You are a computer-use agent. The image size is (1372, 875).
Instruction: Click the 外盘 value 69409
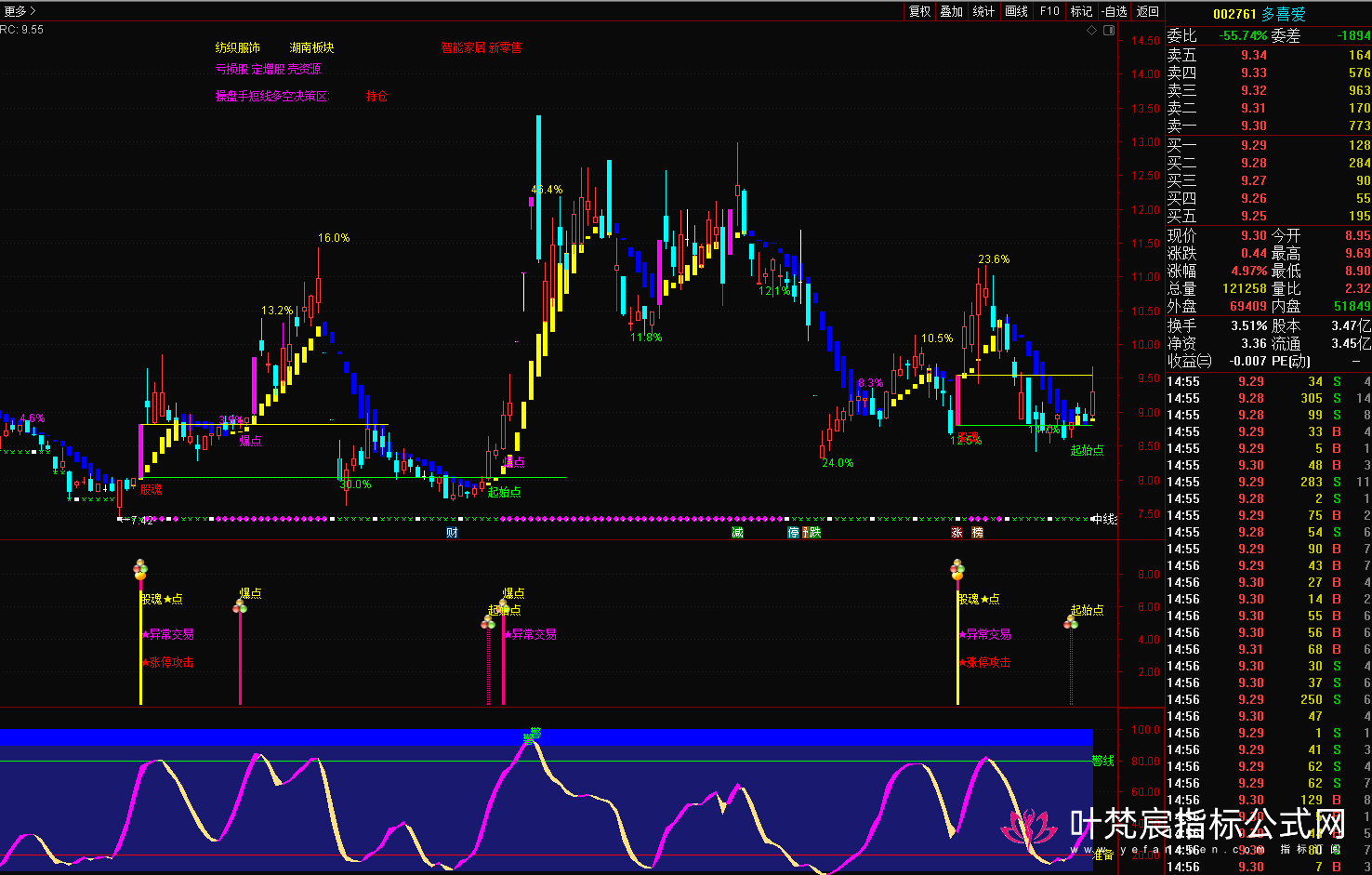tap(1248, 306)
